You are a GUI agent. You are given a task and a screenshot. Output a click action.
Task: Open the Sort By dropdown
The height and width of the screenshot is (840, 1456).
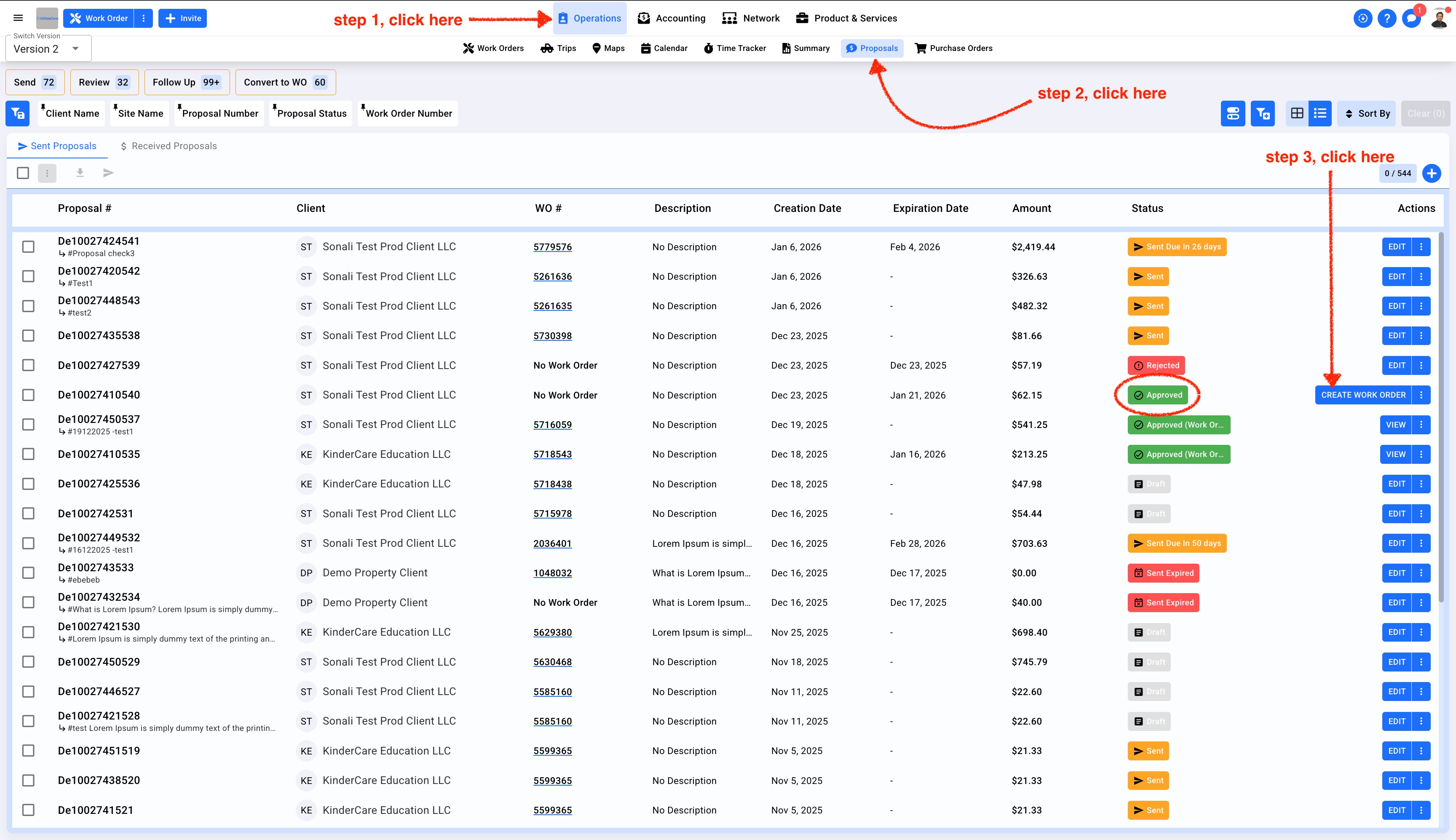tap(1367, 113)
